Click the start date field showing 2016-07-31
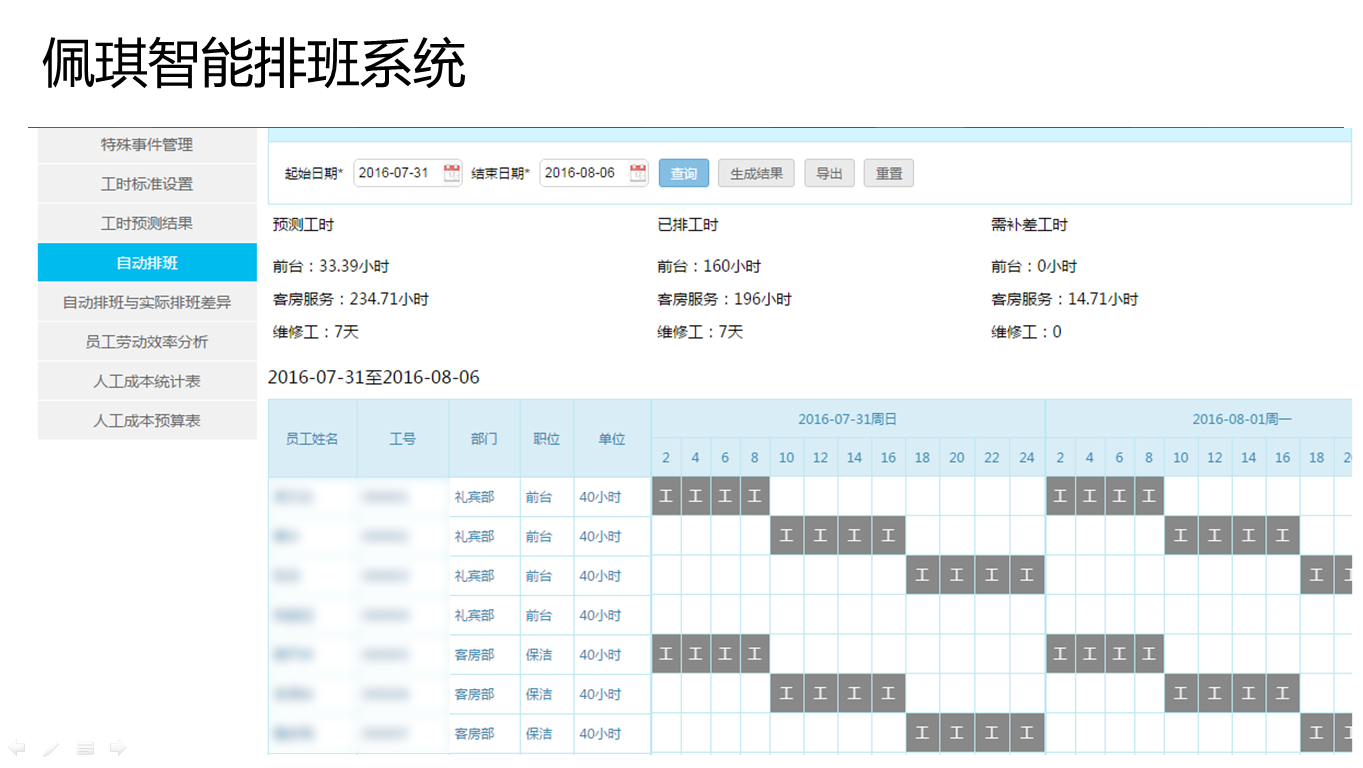This screenshot has height=768, width=1363. click(x=396, y=173)
